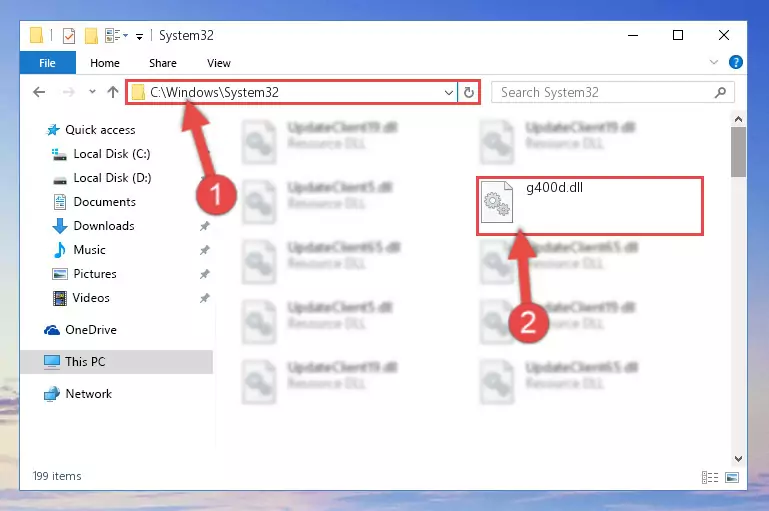Screen dimensions: 769x511
Task: Switch to the Share ribbon tab
Action: [163, 63]
